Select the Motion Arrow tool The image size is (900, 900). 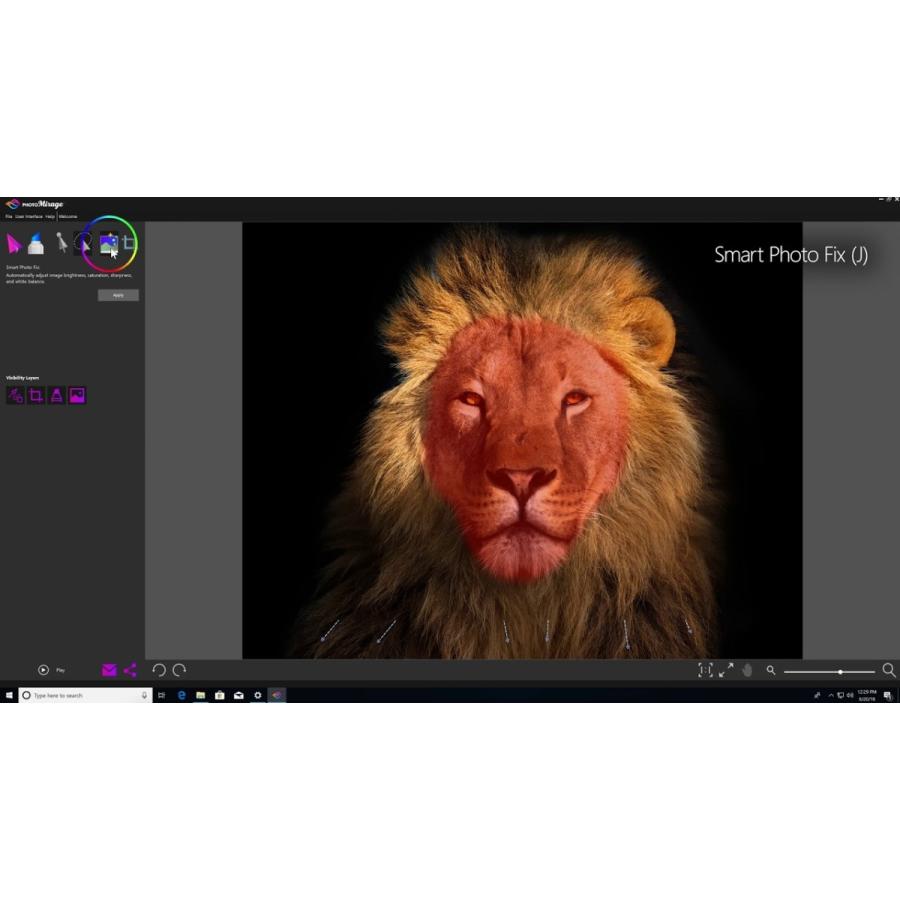coord(12,241)
